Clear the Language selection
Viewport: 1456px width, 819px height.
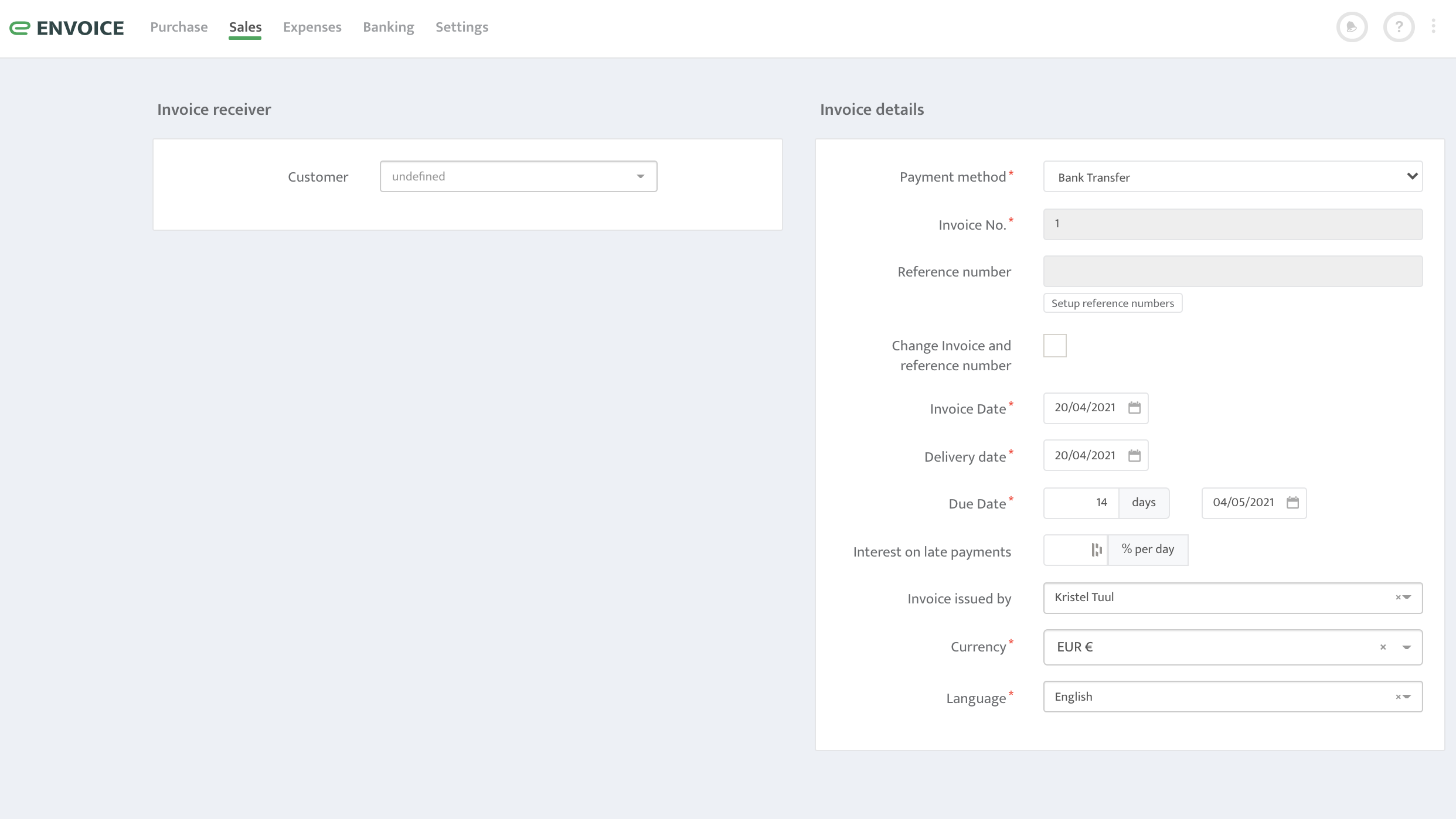point(1400,697)
